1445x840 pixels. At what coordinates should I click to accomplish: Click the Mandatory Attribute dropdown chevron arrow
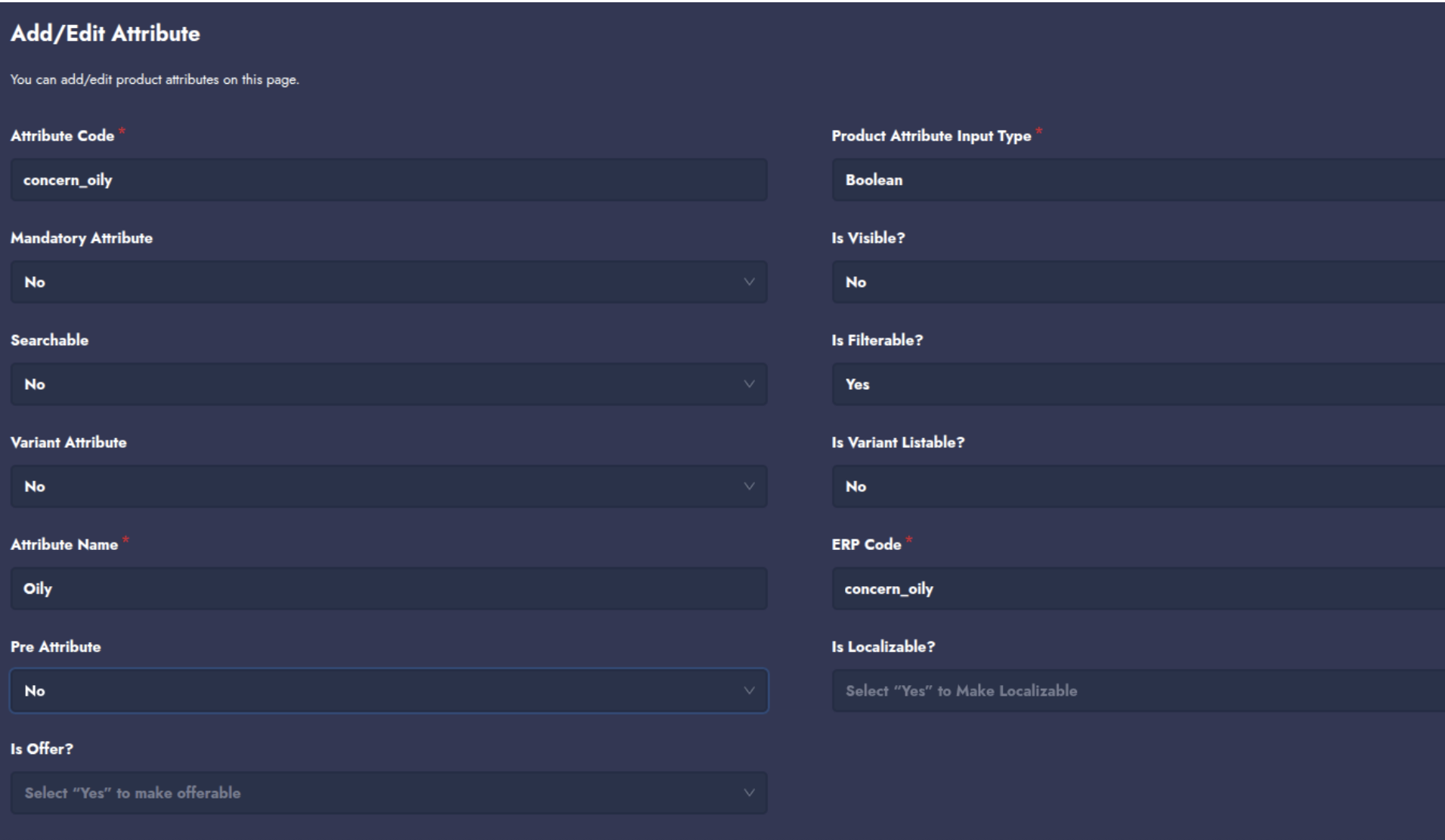point(749,282)
